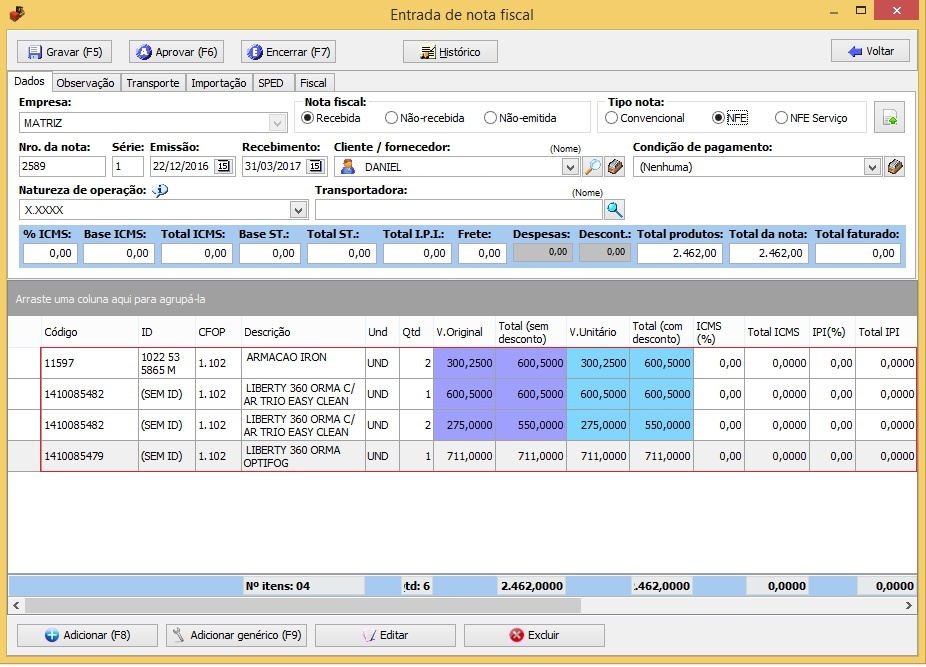Click the magnifier next to Cliente / fornecedor
926x667 pixels.
click(593, 167)
